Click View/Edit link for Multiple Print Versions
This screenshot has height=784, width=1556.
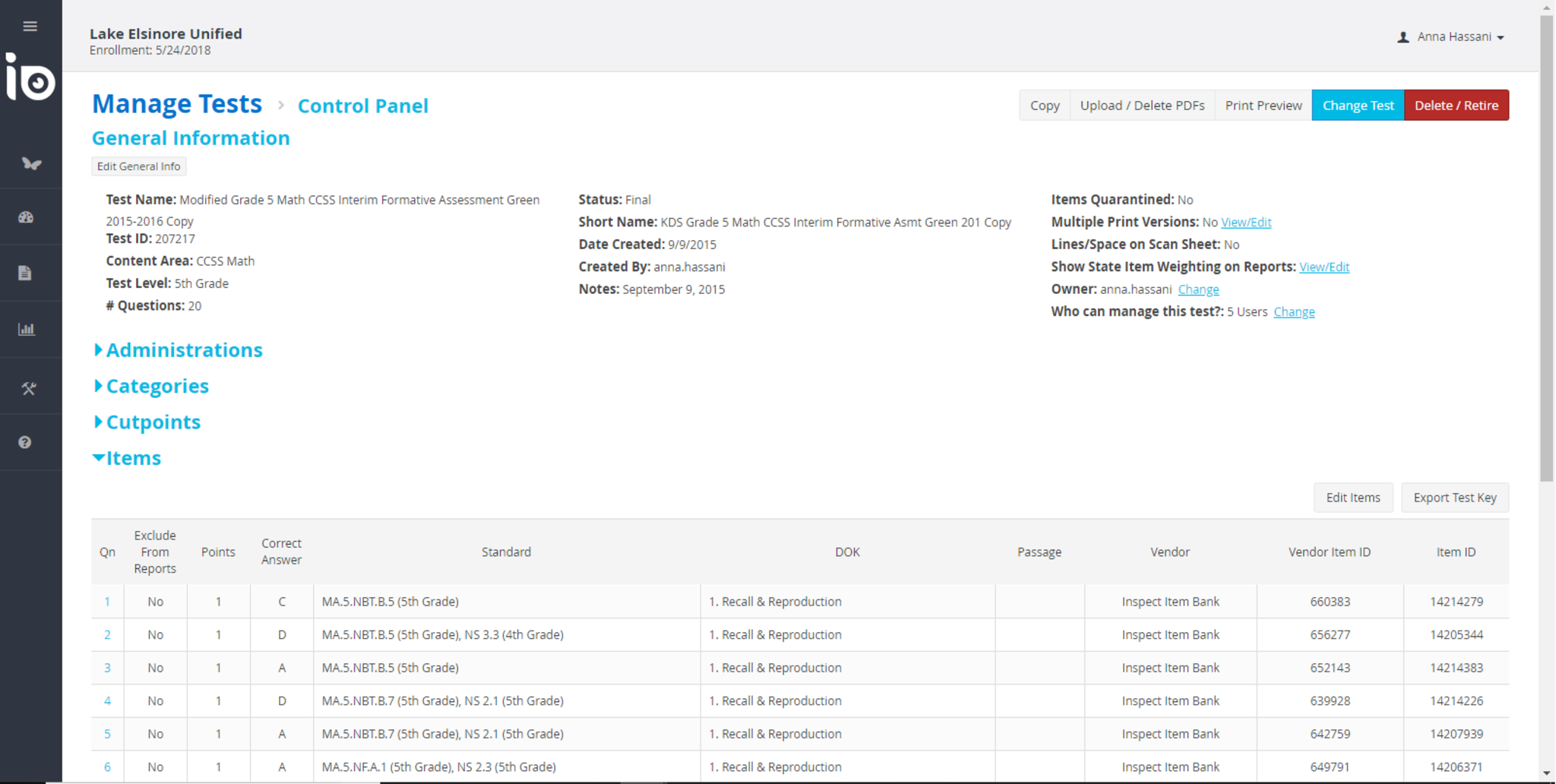point(1245,223)
